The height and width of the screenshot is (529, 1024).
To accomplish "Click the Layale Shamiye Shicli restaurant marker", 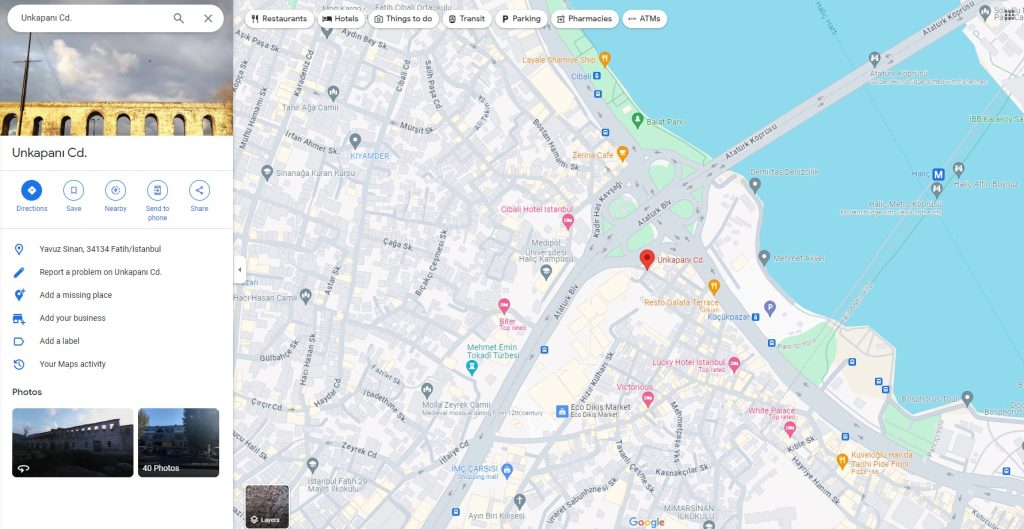I will point(605,59).
